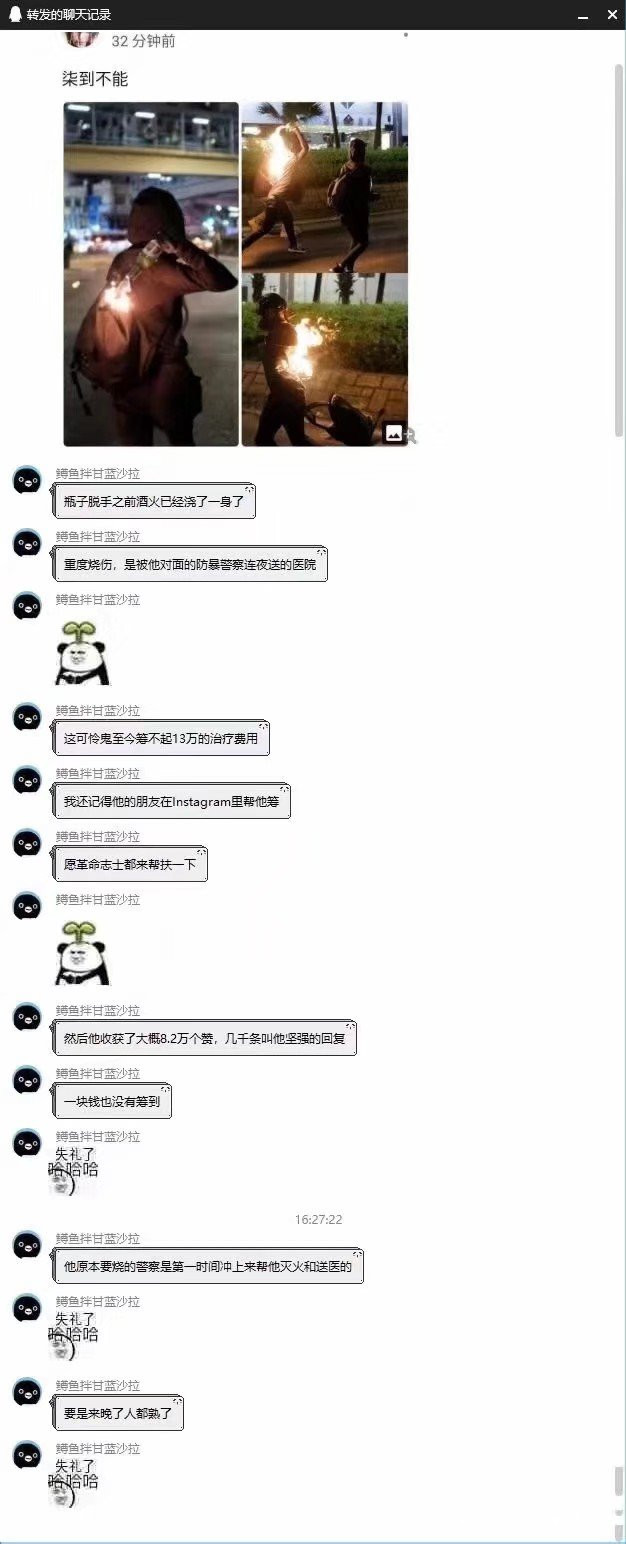Open the top-right photo of two people running
626x1544 pixels.
tap(325, 186)
